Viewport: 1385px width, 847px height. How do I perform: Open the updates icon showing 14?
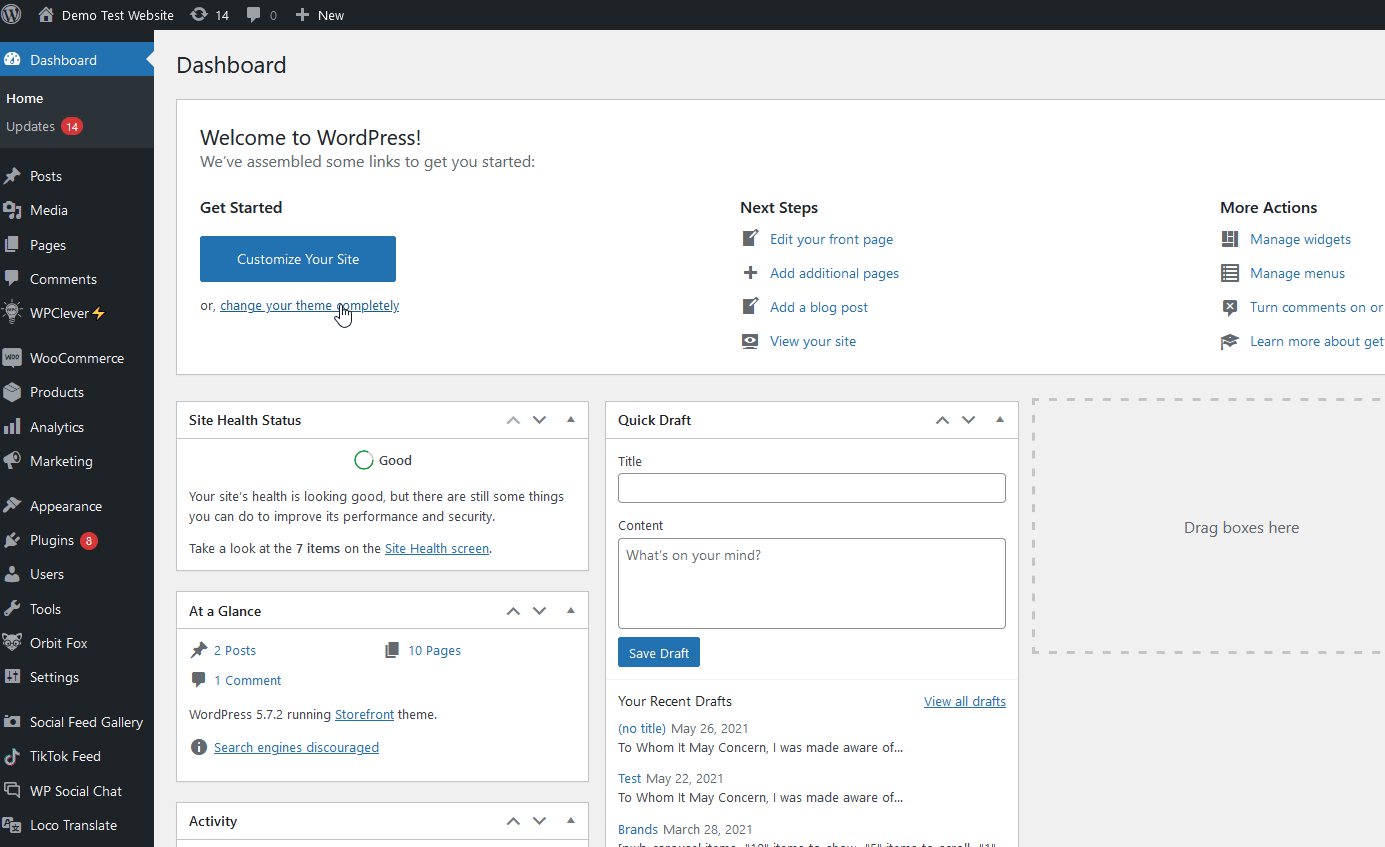[199, 15]
